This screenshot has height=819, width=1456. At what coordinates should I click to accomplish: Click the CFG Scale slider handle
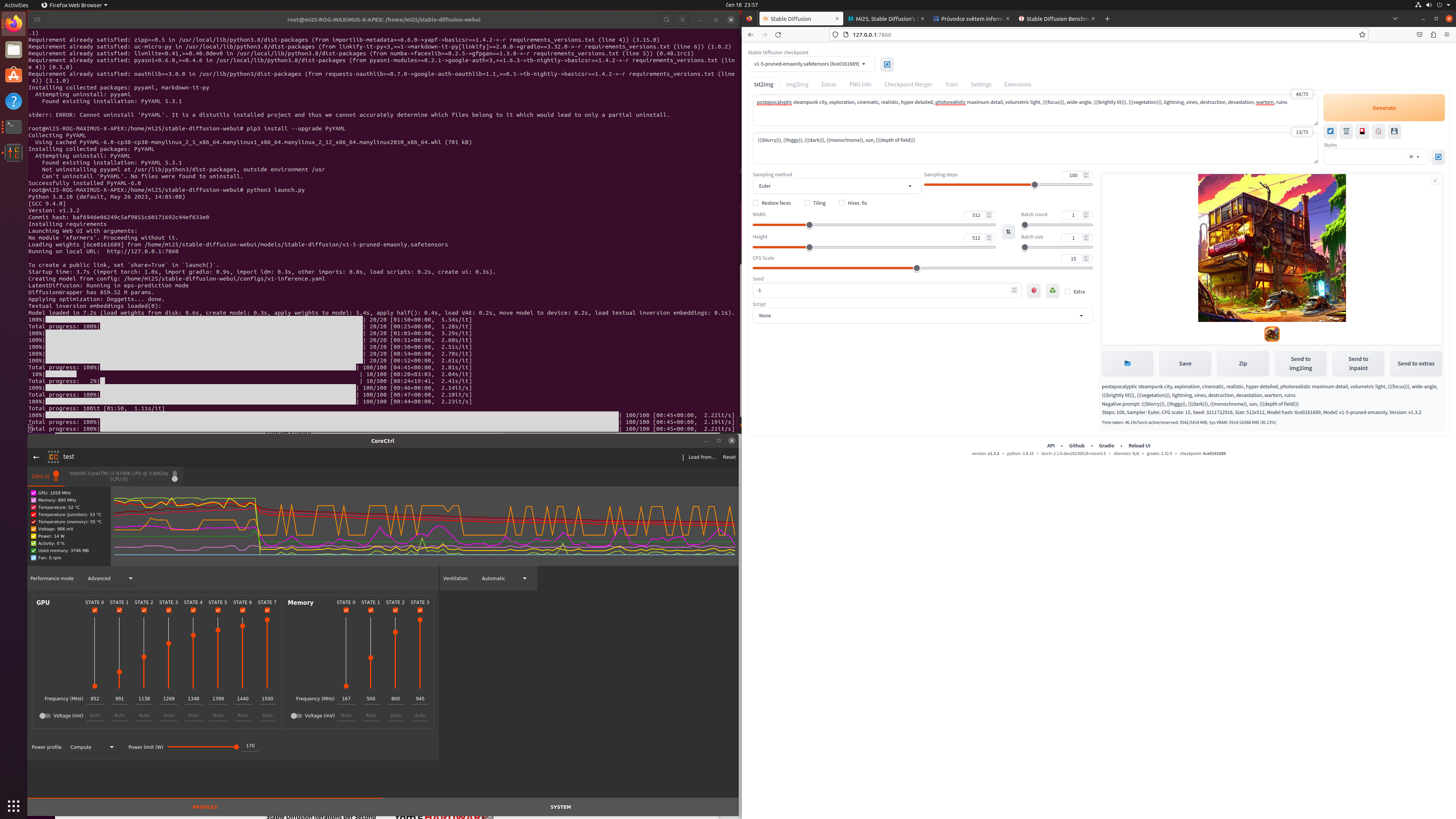coord(917,268)
